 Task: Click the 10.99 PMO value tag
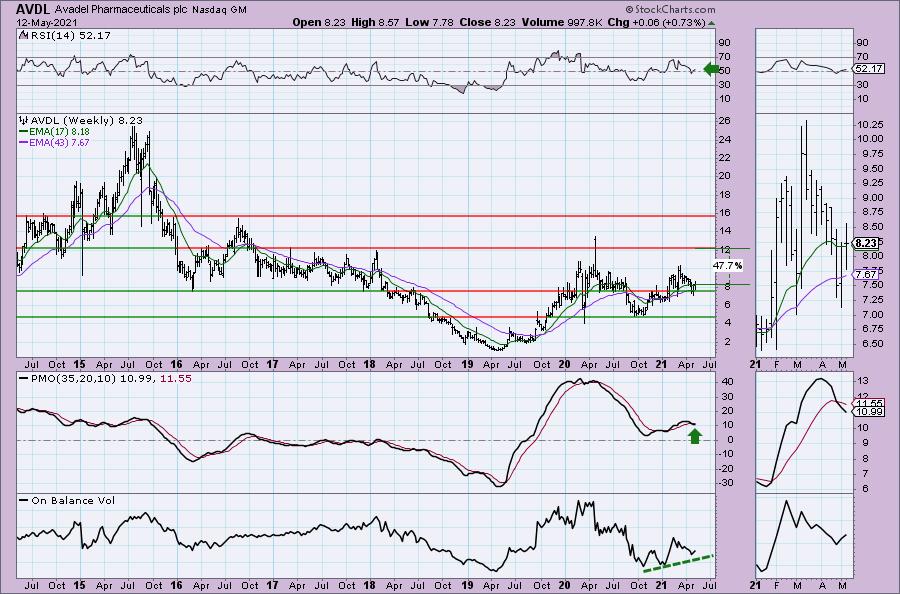[868, 412]
